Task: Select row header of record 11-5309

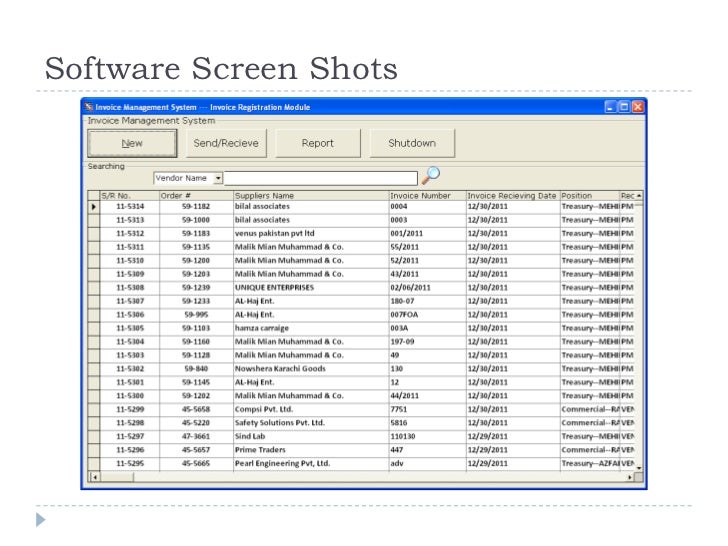Action: (94, 274)
